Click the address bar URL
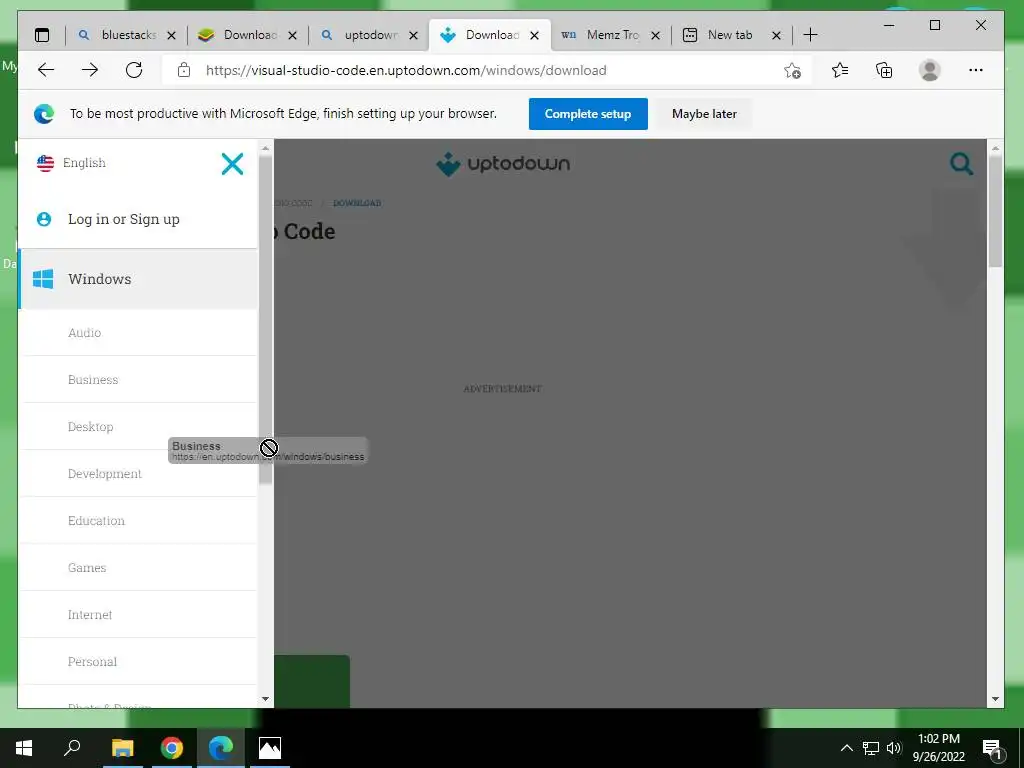Viewport: 1024px width, 768px height. pos(406,70)
